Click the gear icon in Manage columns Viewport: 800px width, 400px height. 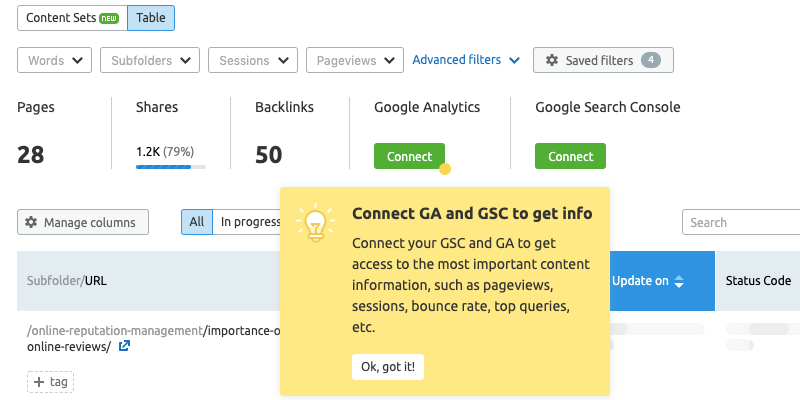[x=31, y=222]
